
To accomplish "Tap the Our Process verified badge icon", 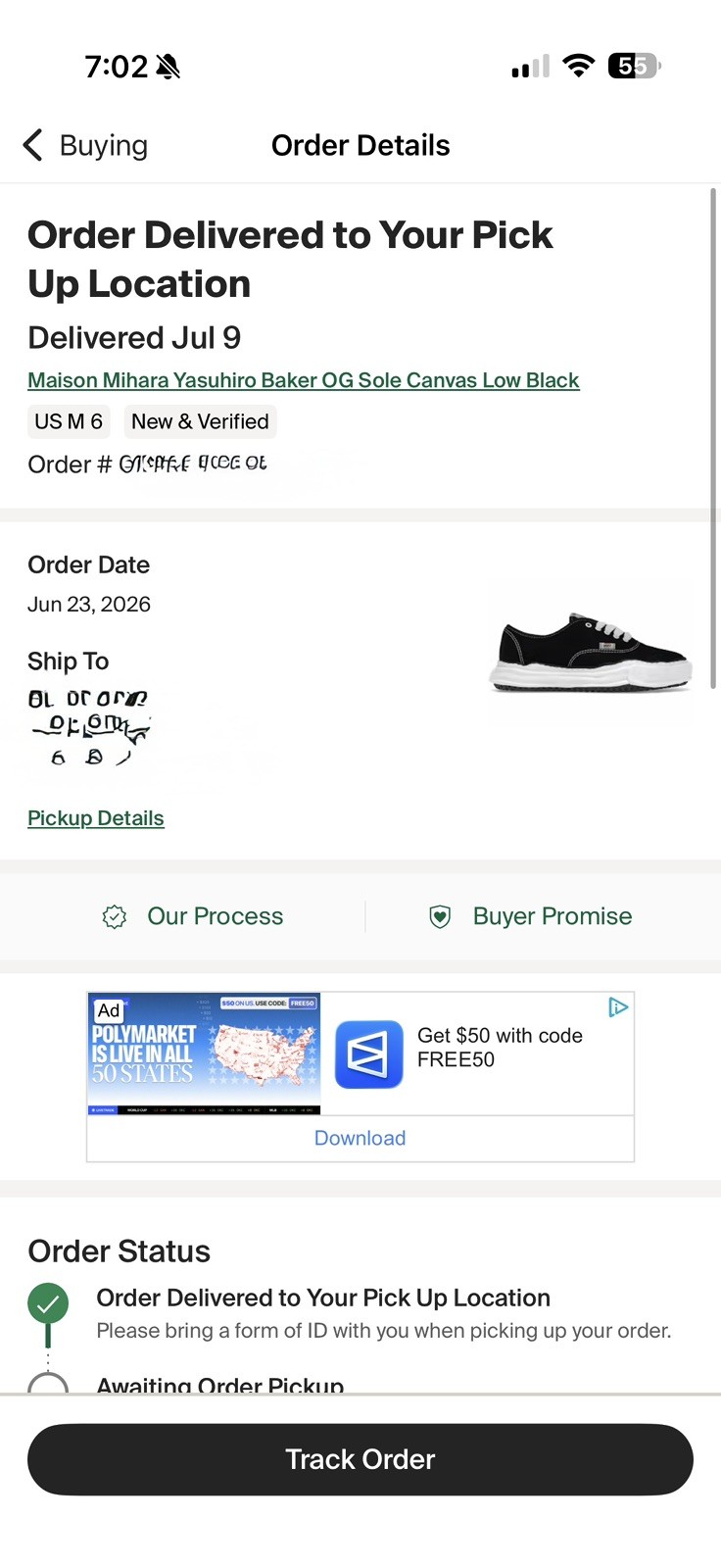I will point(115,917).
